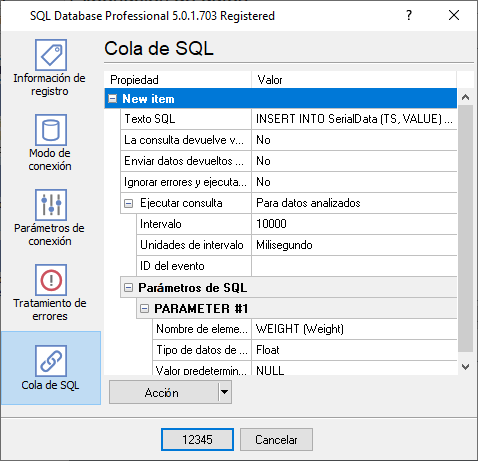Select the Ejecutar consulta label
The image size is (478, 461).
click(x=181, y=203)
